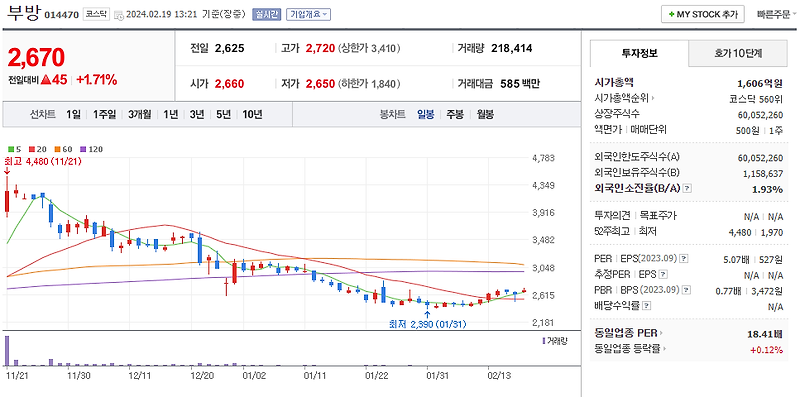Click the 거래대금 value 585 백만
This screenshot has width=800, height=397.
point(520,84)
